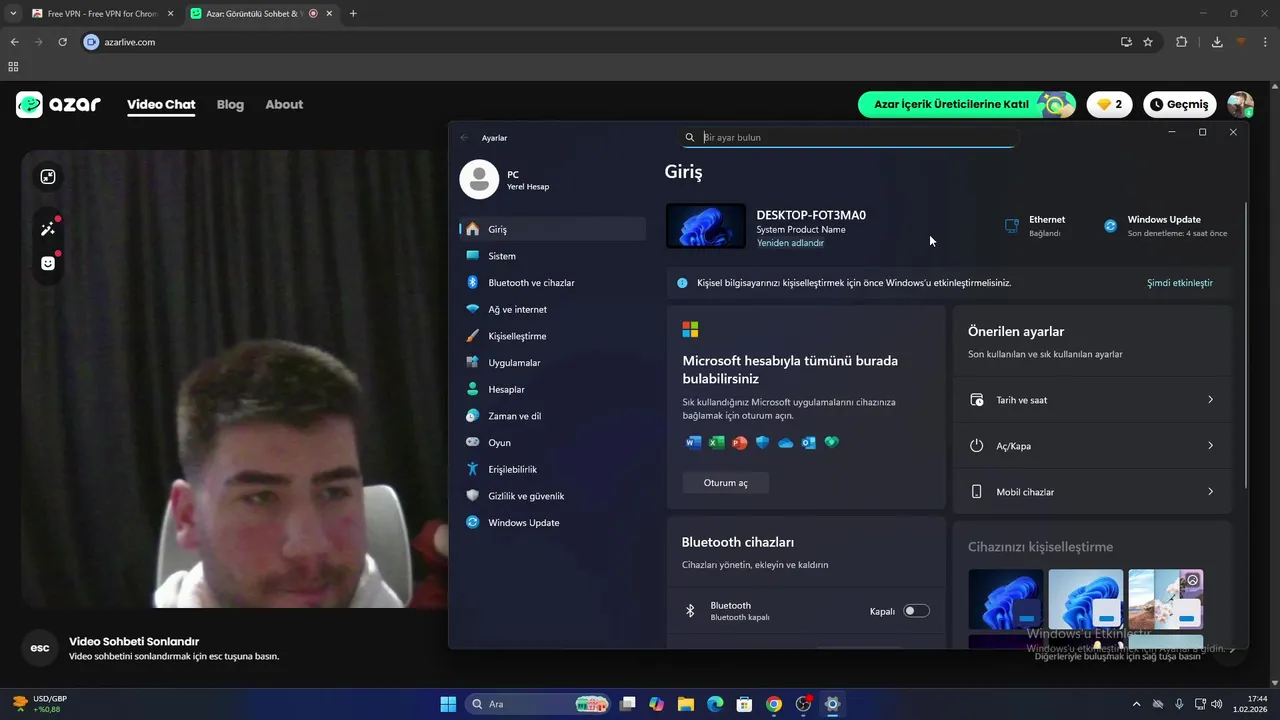Select Windows Update in the Settings sidebar
The height and width of the screenshot is (720, 1280).
[552, 523]
